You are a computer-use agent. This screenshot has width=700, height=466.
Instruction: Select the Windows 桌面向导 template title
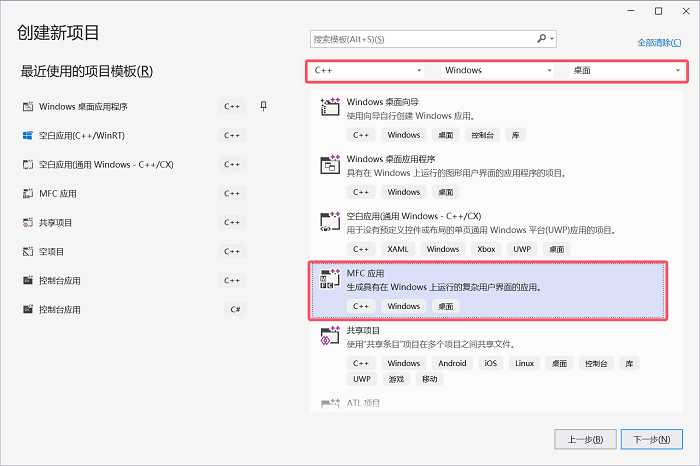(x=383, y=102)
